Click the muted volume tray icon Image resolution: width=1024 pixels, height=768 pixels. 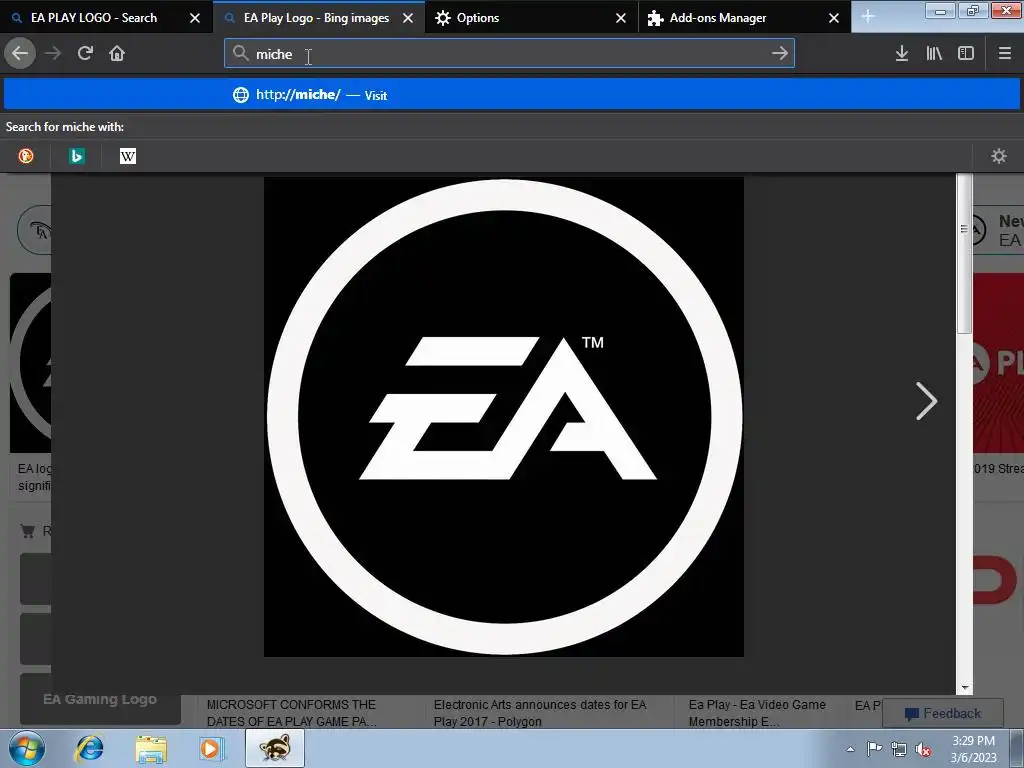923,749
